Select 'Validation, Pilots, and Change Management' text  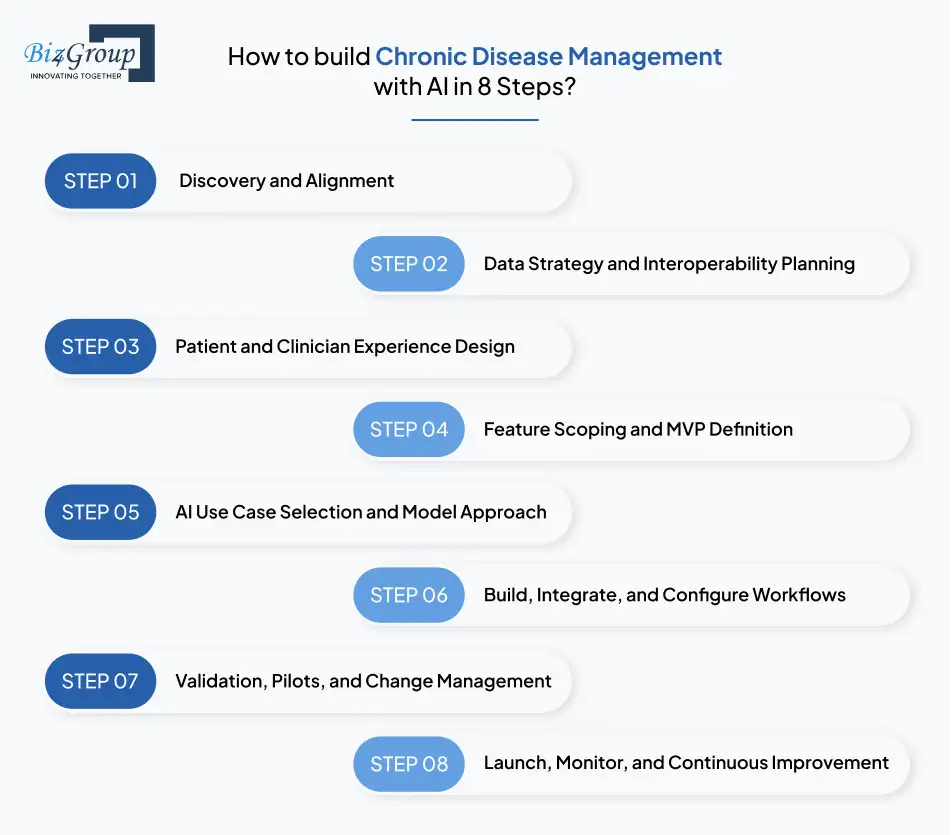pyautogui.click(x=363, y=682)
